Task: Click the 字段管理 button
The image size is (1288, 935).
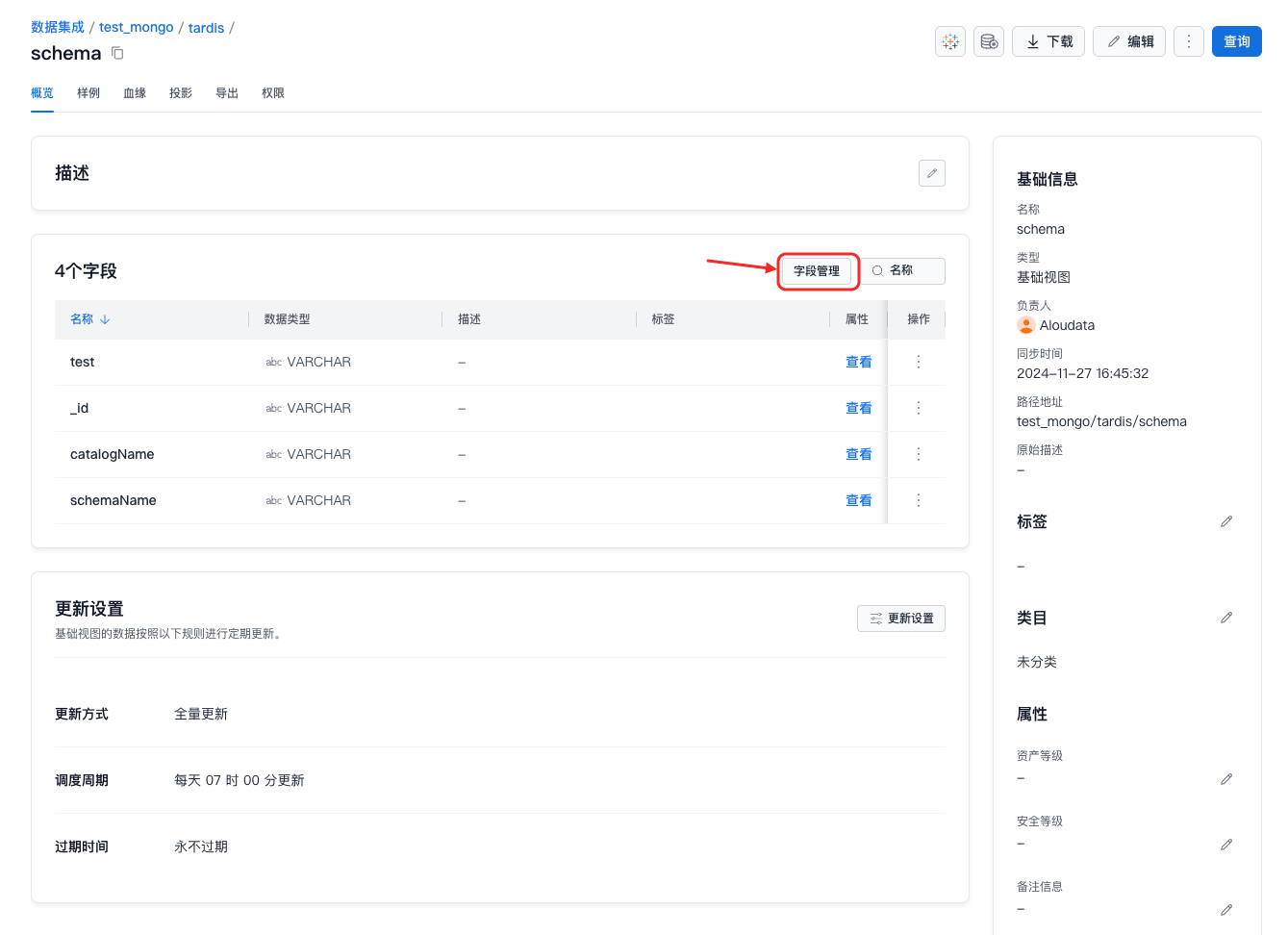Action: click(x=817, y=271)
